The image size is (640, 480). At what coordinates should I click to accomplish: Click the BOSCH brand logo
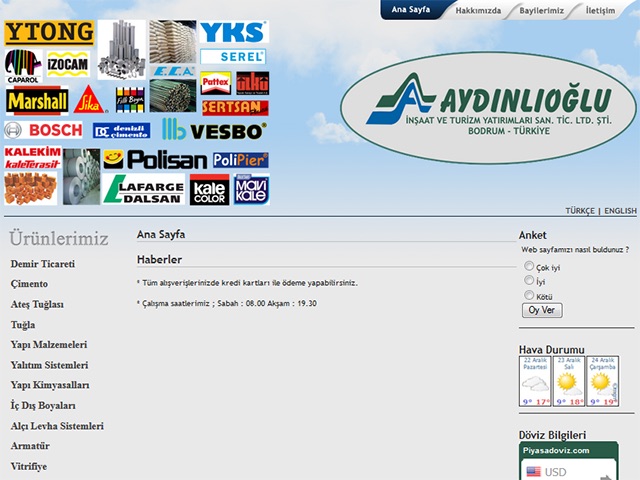point(43,130)
